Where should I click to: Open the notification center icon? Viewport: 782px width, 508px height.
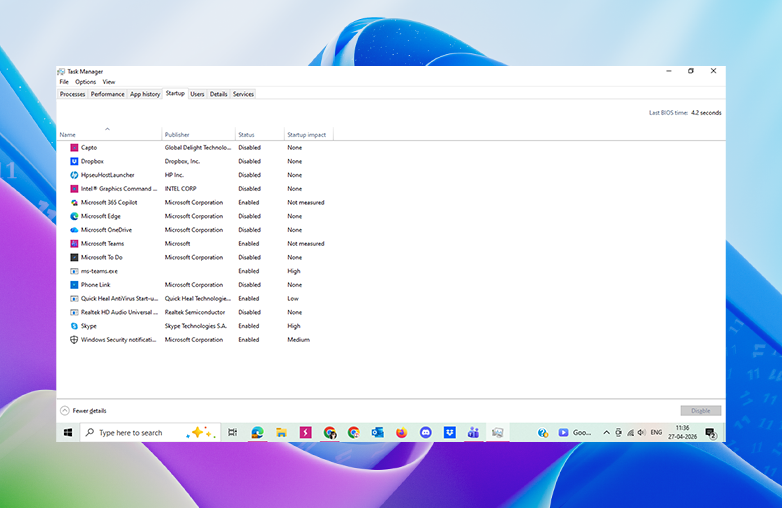pos(711,433)
